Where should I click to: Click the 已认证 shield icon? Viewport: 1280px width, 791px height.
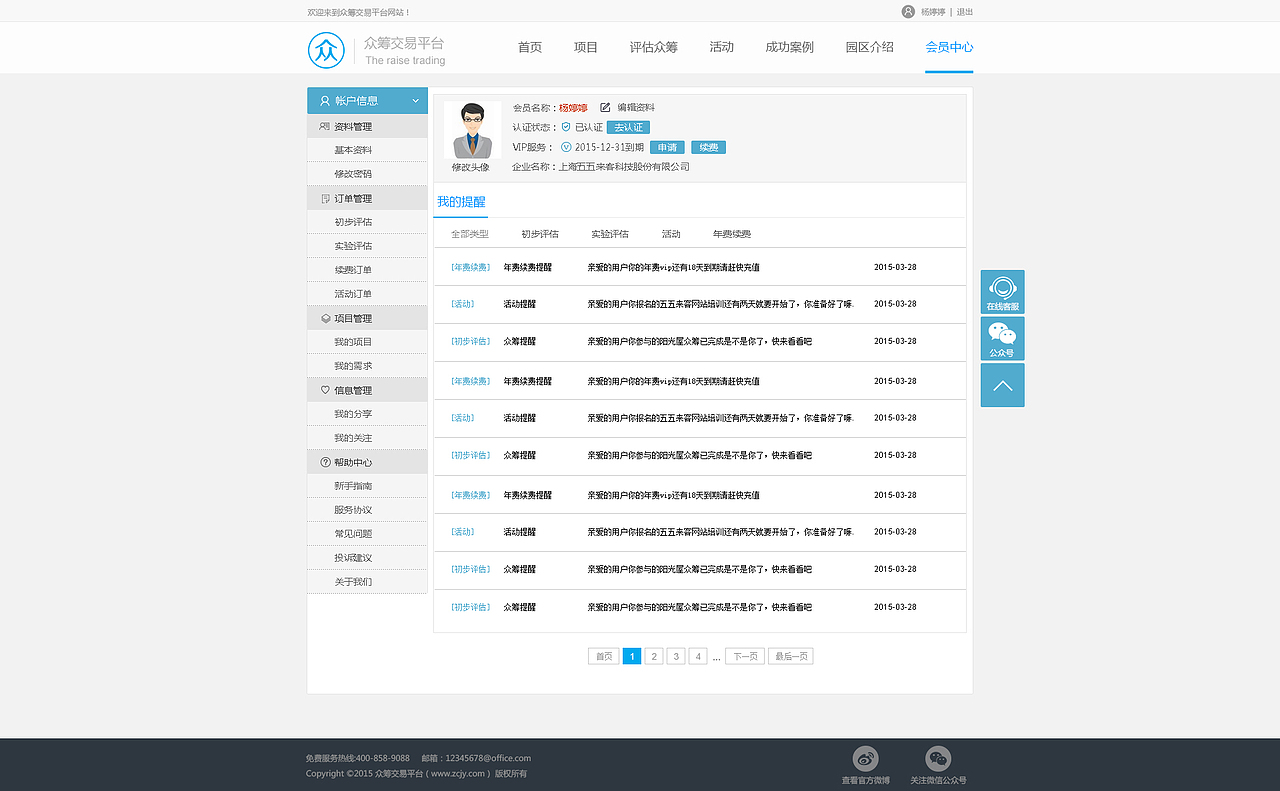click(x=566, y=127)
